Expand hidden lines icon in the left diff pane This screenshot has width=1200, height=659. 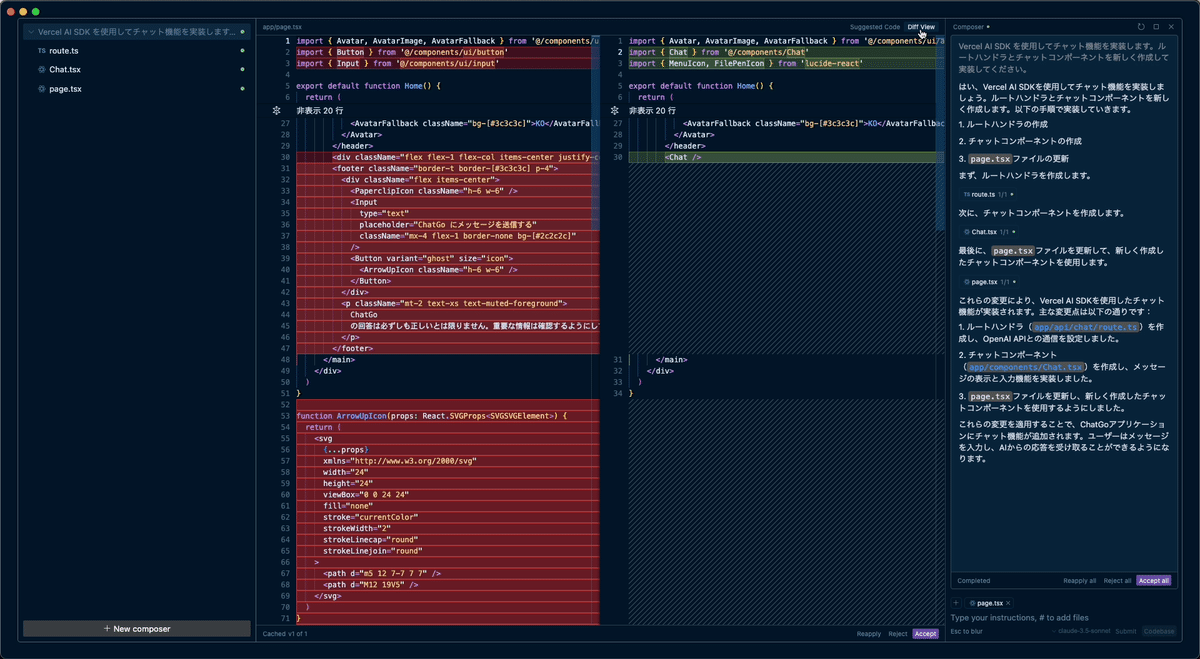pyautogui.click(x=276, y=110)
